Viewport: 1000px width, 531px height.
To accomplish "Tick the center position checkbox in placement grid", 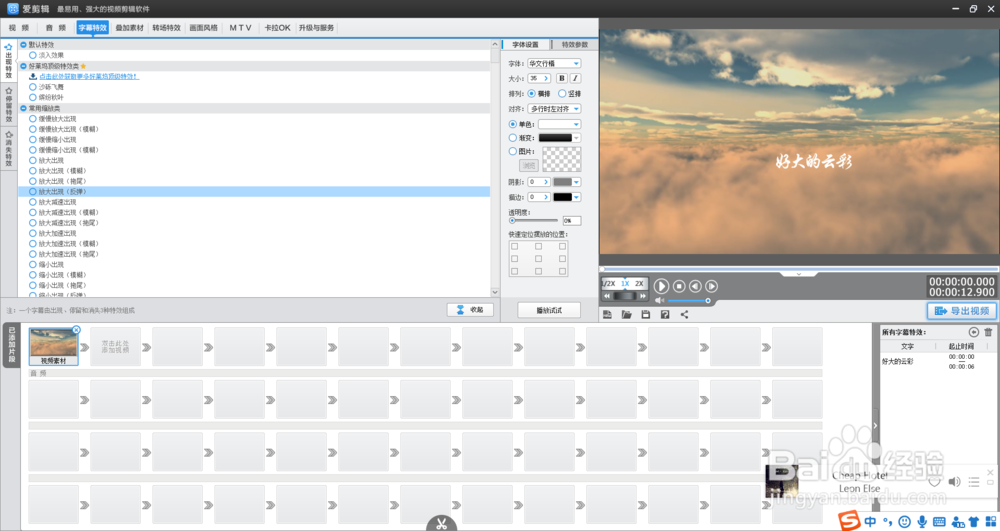I will (x=538, y=259).
